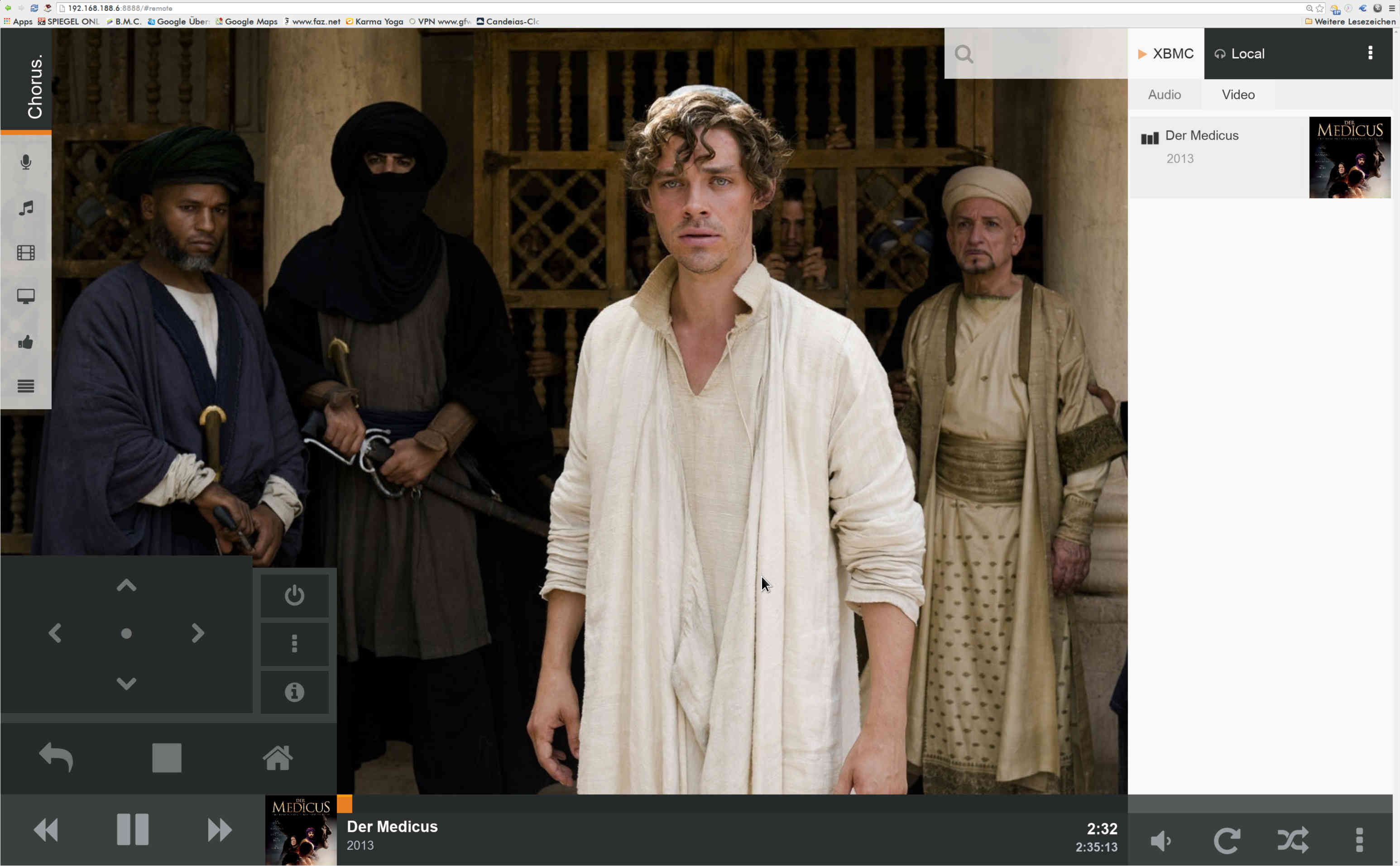Open the TV shows monitor icon
This screenshot has height=866, width=1400.
26,297
